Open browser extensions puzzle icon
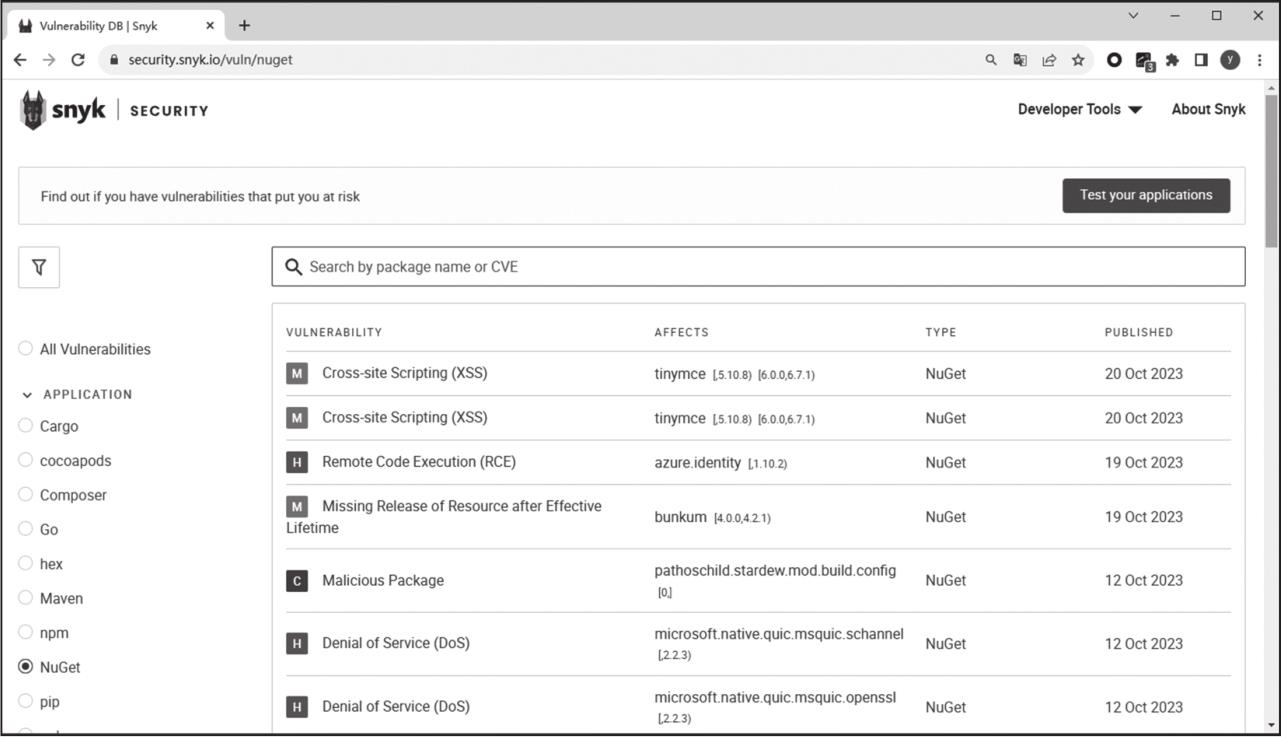This screenshot has height=737, width=1282. pos(1172,60)
